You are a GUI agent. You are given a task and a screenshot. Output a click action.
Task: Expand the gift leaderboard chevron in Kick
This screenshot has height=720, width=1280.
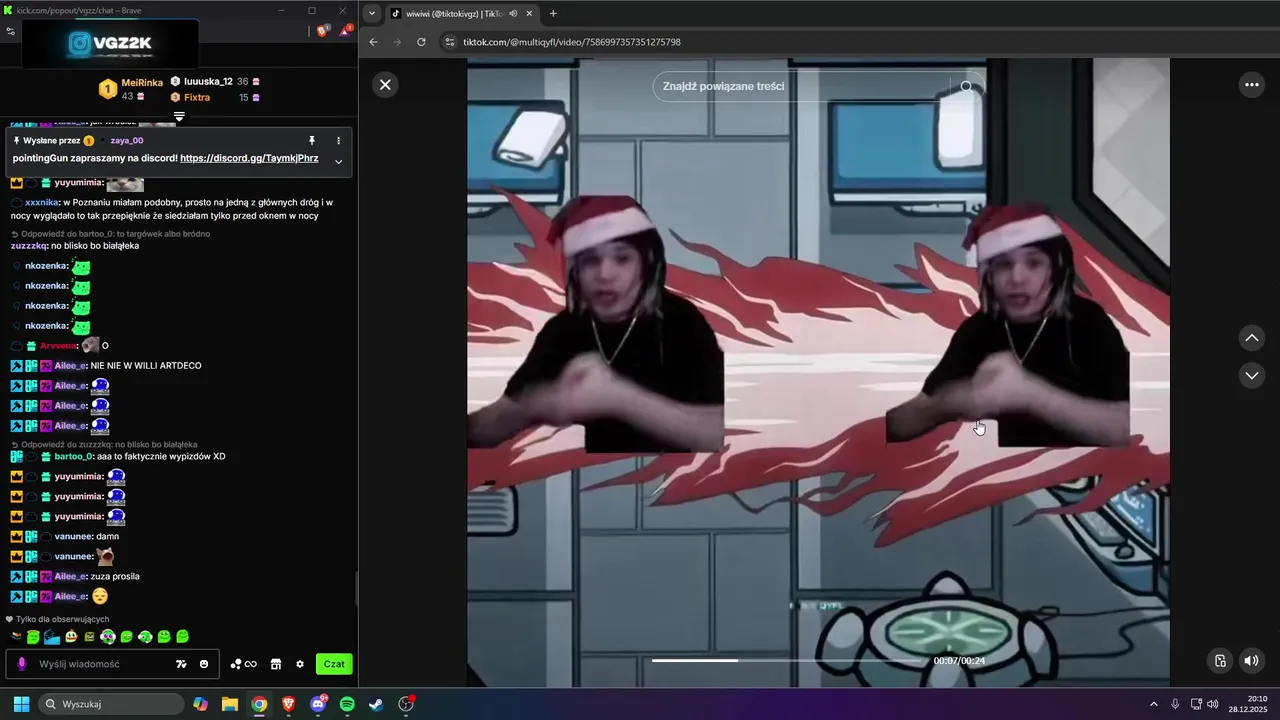click(179, 117)
